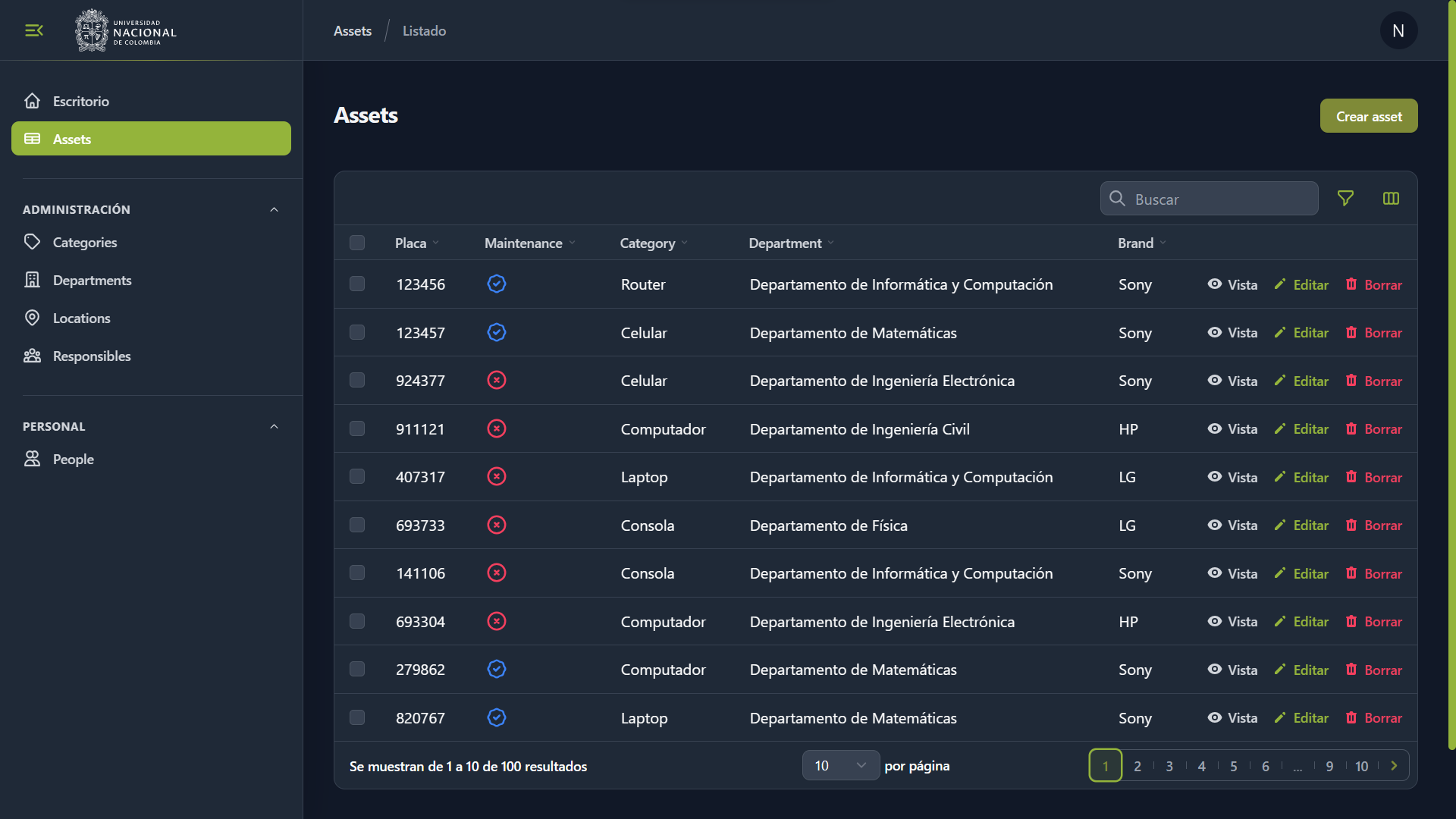Go to page 5 in pagination
1456x819 pixels.
(x=1234, y=766)
